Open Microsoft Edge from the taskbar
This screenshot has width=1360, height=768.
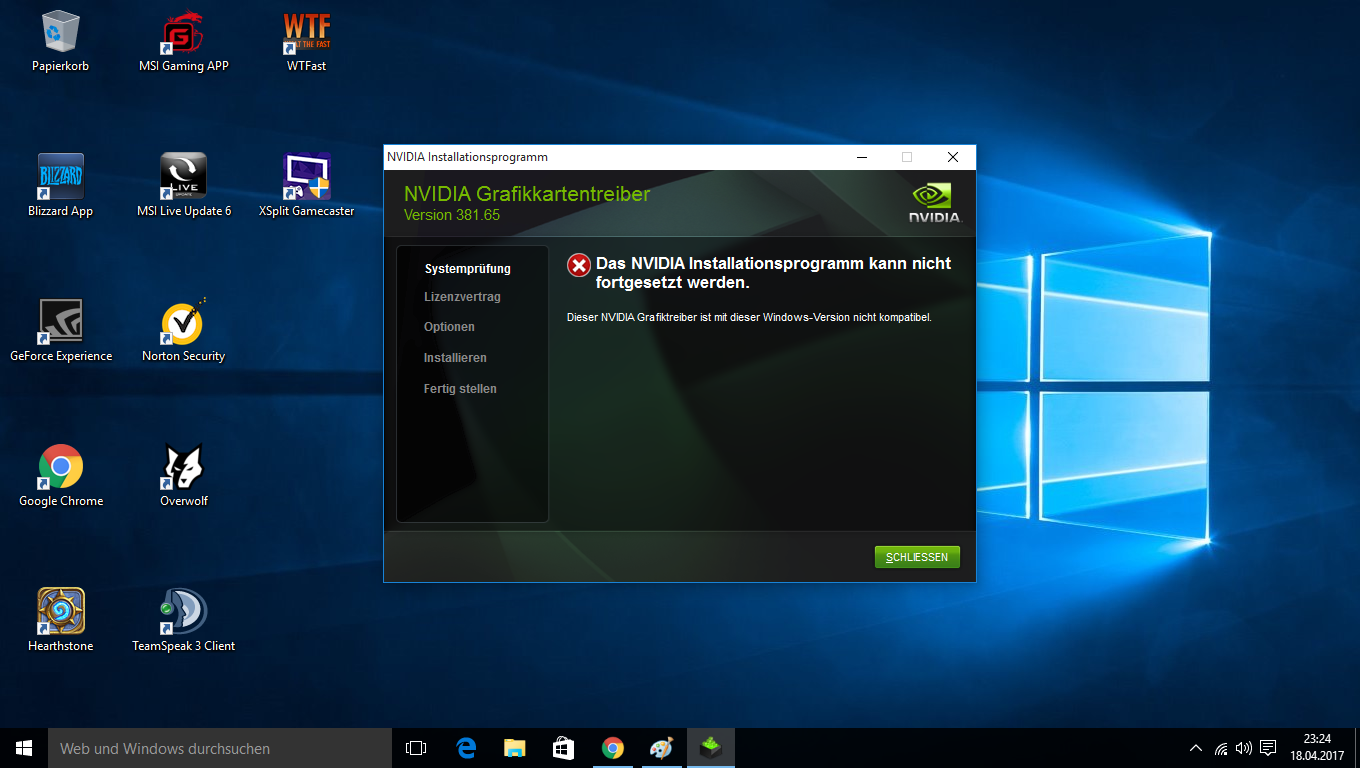coord(465,748)
